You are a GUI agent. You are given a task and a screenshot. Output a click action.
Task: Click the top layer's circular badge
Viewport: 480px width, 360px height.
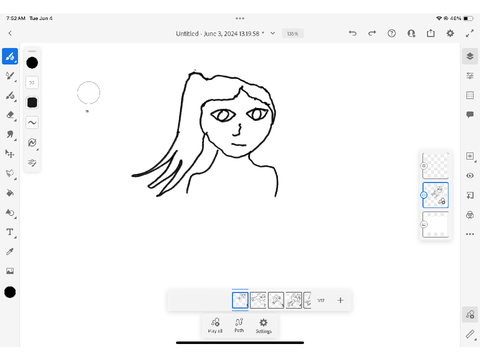point(424,166)
